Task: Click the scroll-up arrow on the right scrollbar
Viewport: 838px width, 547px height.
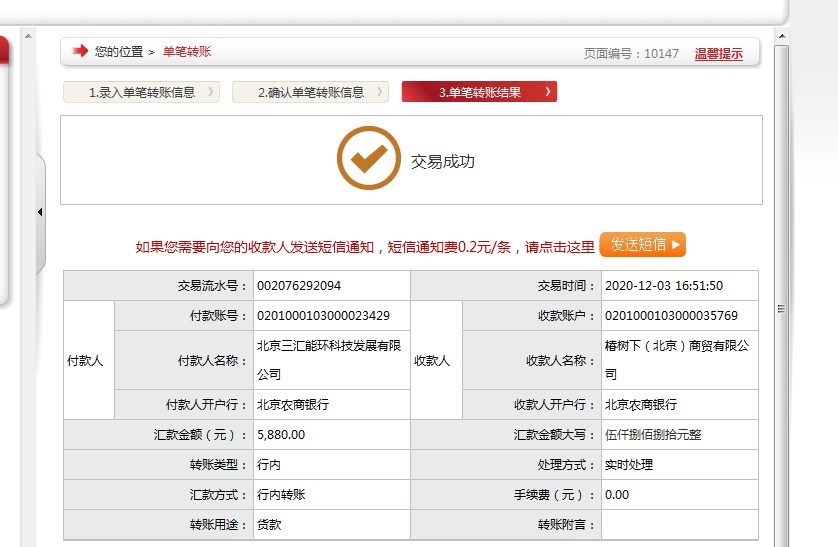Action: [x=781, y=36]
